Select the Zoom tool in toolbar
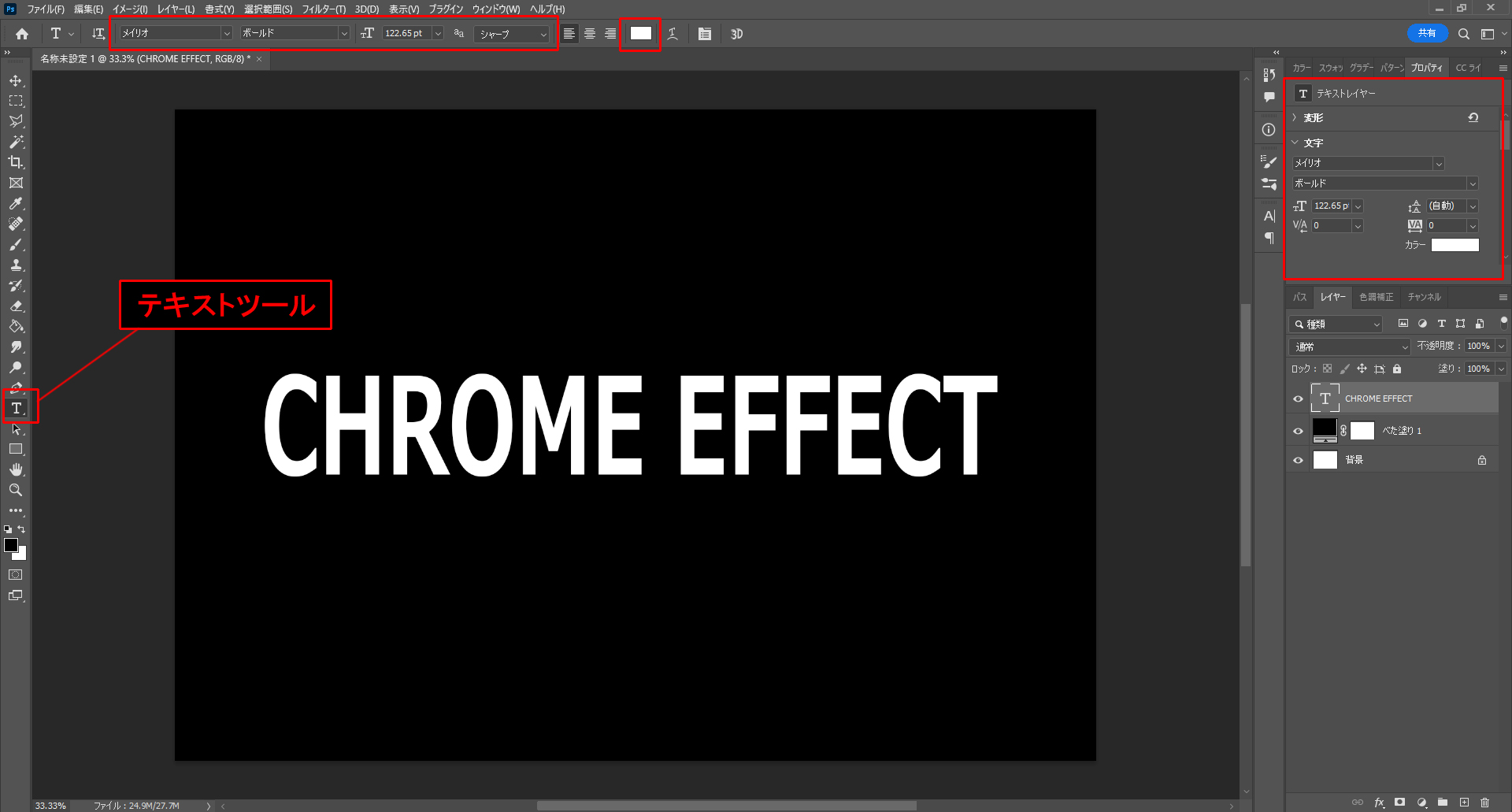Viewport: 1512px width, 812px height. point(16,490)
